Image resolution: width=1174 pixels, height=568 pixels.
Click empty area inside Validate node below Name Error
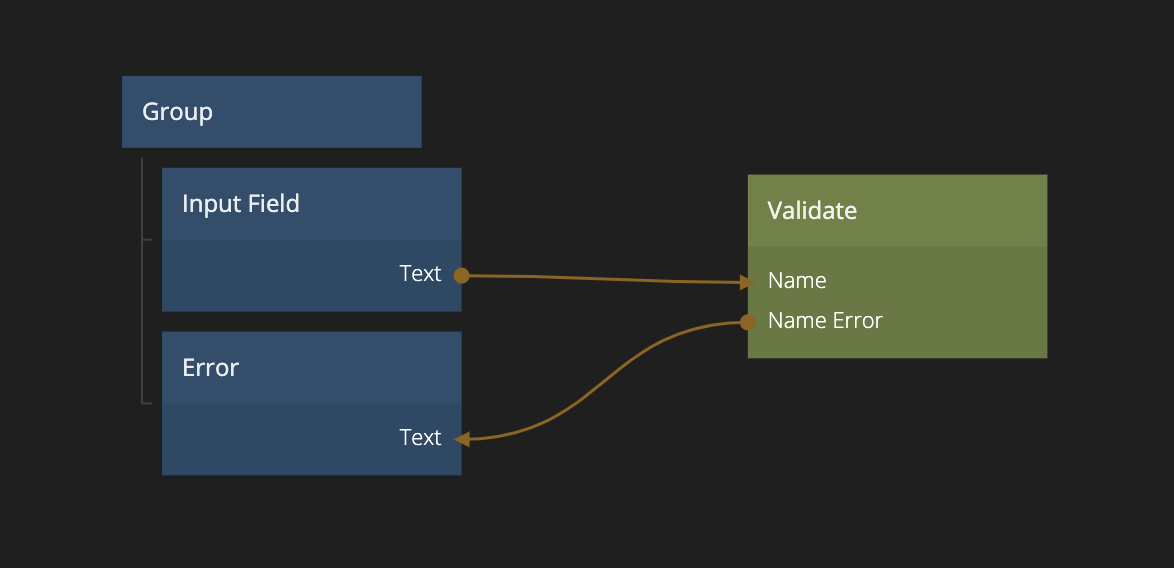[x=897, y=345]
